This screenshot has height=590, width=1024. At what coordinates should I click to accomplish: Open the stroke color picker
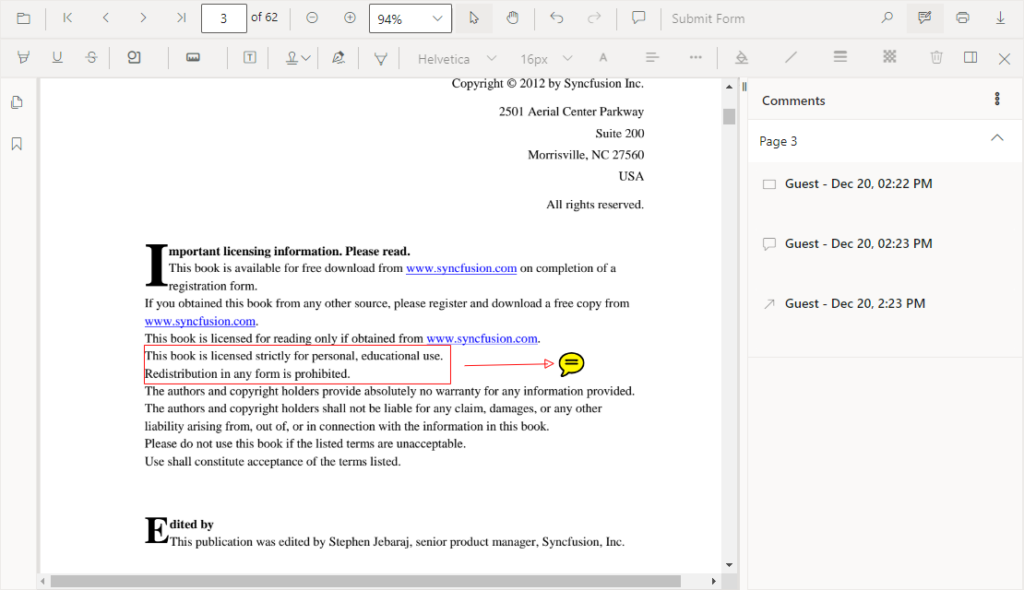(791, 57)
